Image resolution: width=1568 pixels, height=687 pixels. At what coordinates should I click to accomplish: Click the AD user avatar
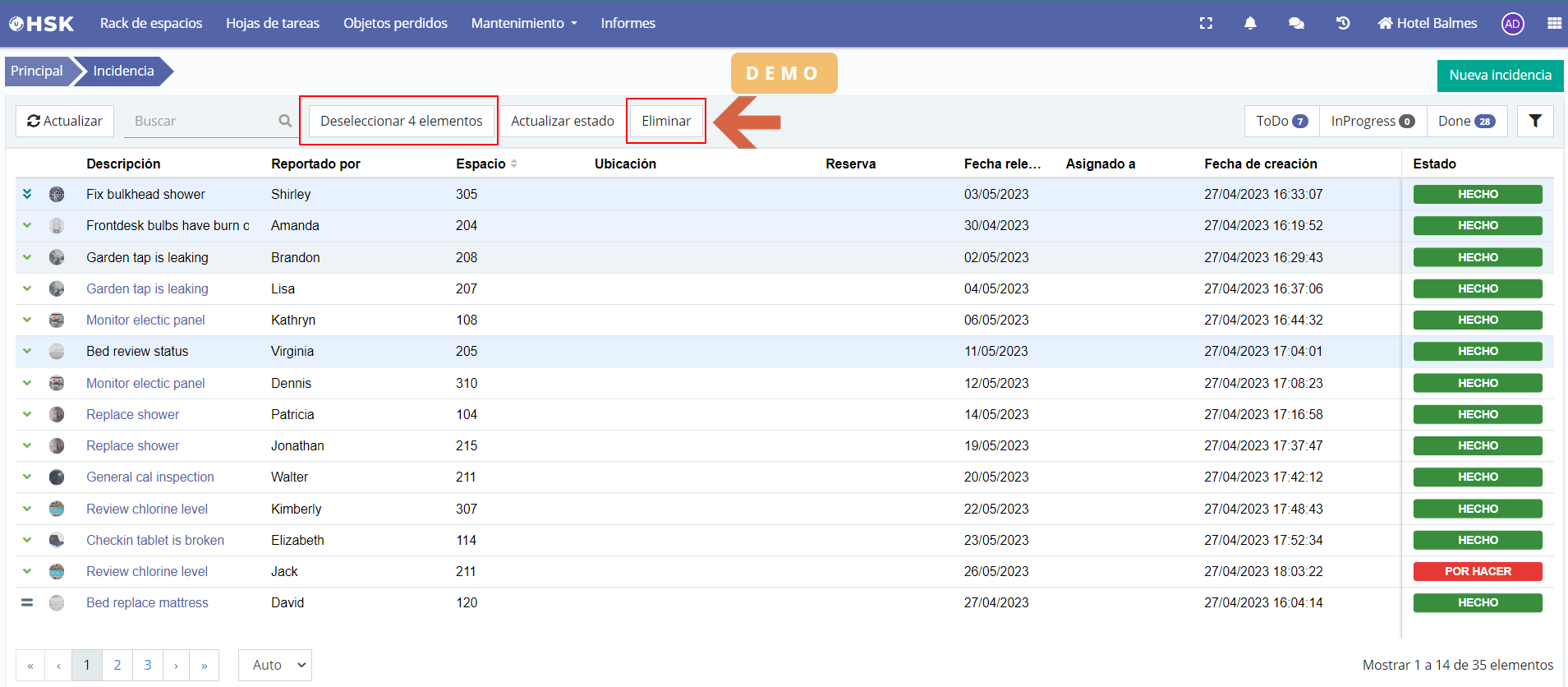tap(1512, 24)
